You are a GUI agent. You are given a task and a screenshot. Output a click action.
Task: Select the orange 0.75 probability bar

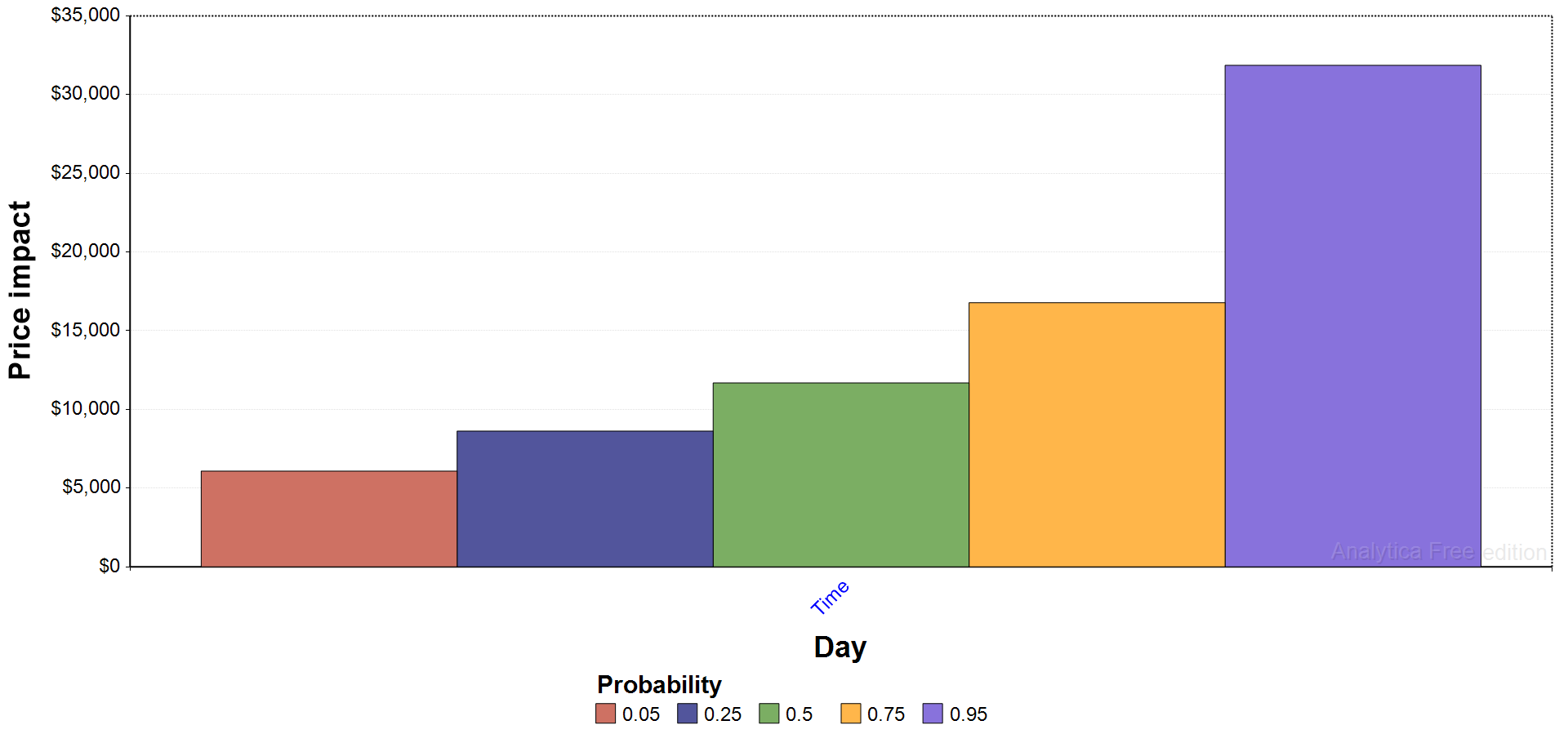[x=1097, y=434]
